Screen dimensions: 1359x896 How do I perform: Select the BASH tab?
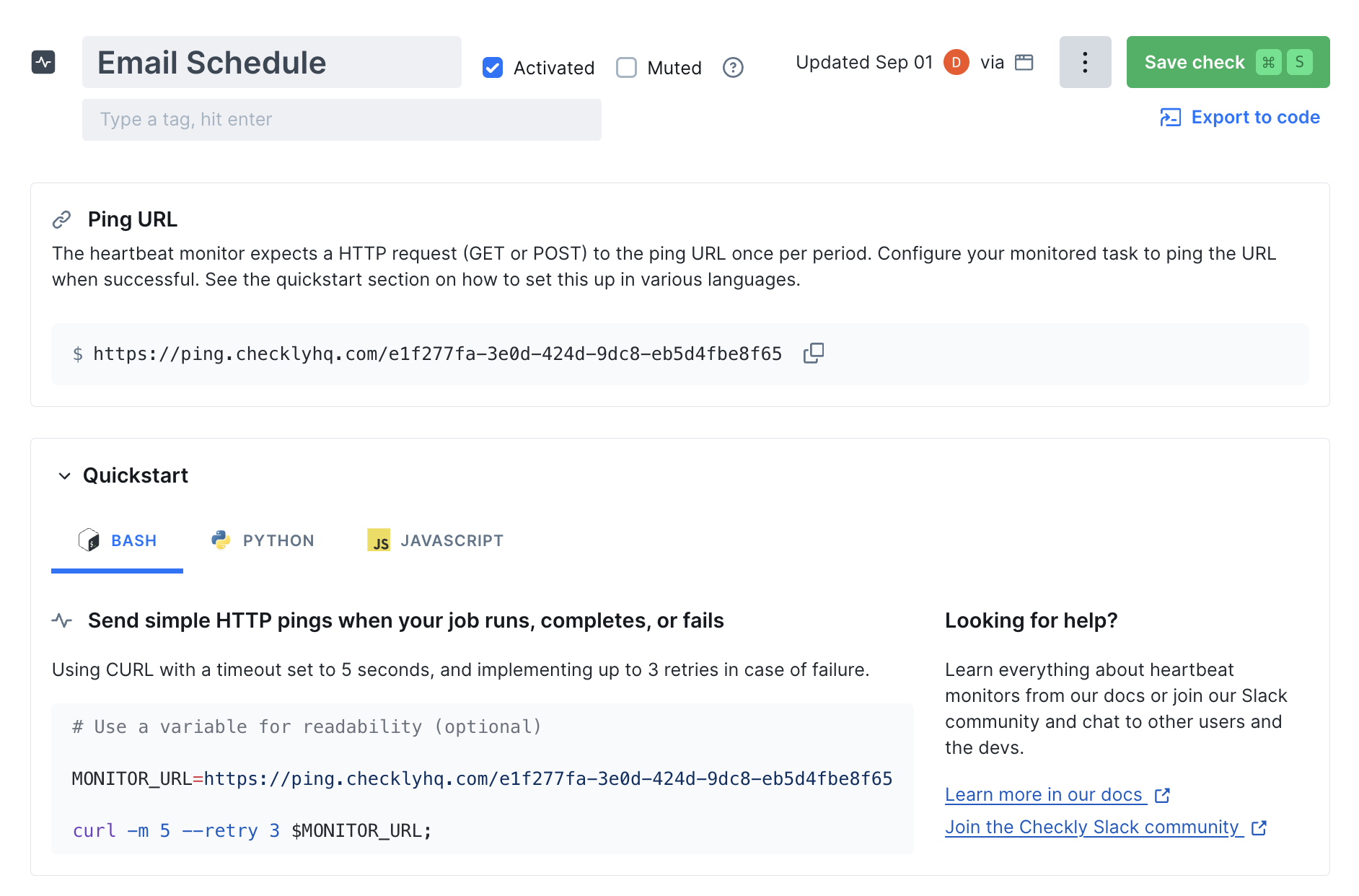click(117, 540)
